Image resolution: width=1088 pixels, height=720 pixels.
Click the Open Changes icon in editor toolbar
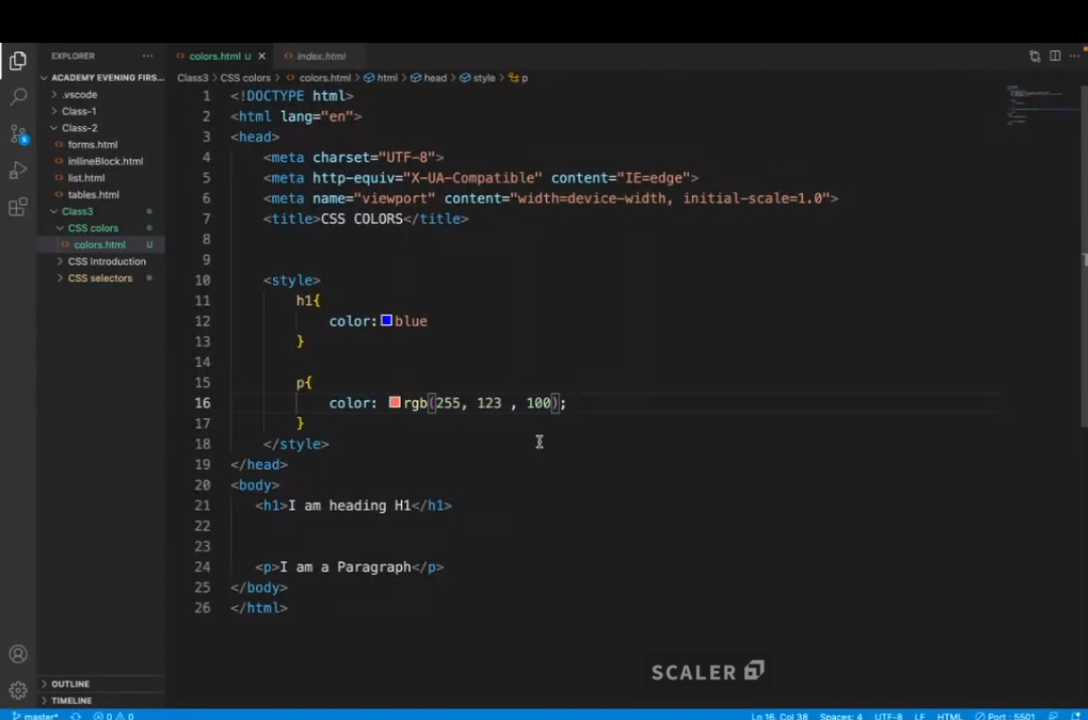pyautogui.click(x=1035, y=56)
